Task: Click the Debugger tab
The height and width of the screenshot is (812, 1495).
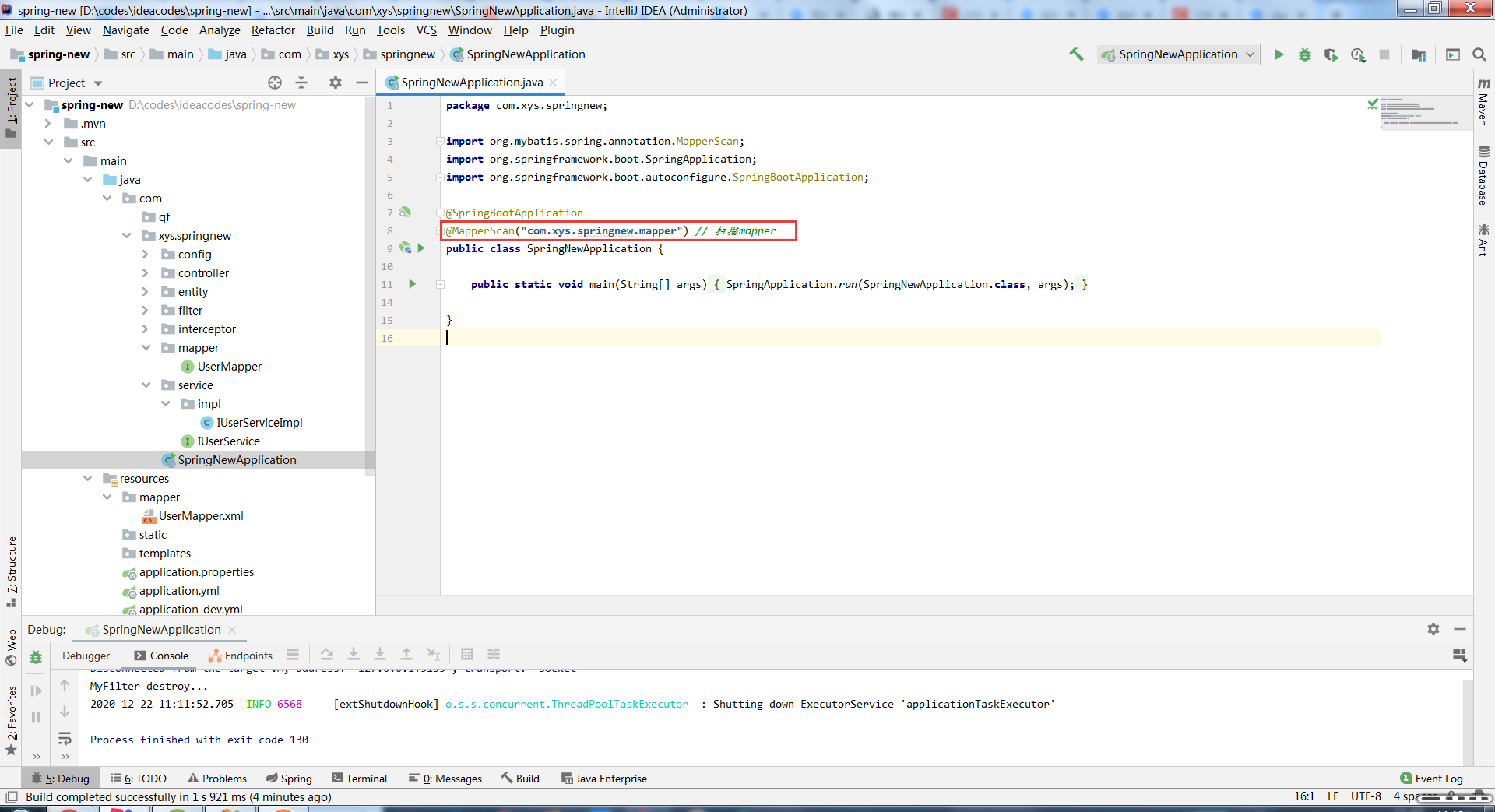Action: click(x=86, y=656)
